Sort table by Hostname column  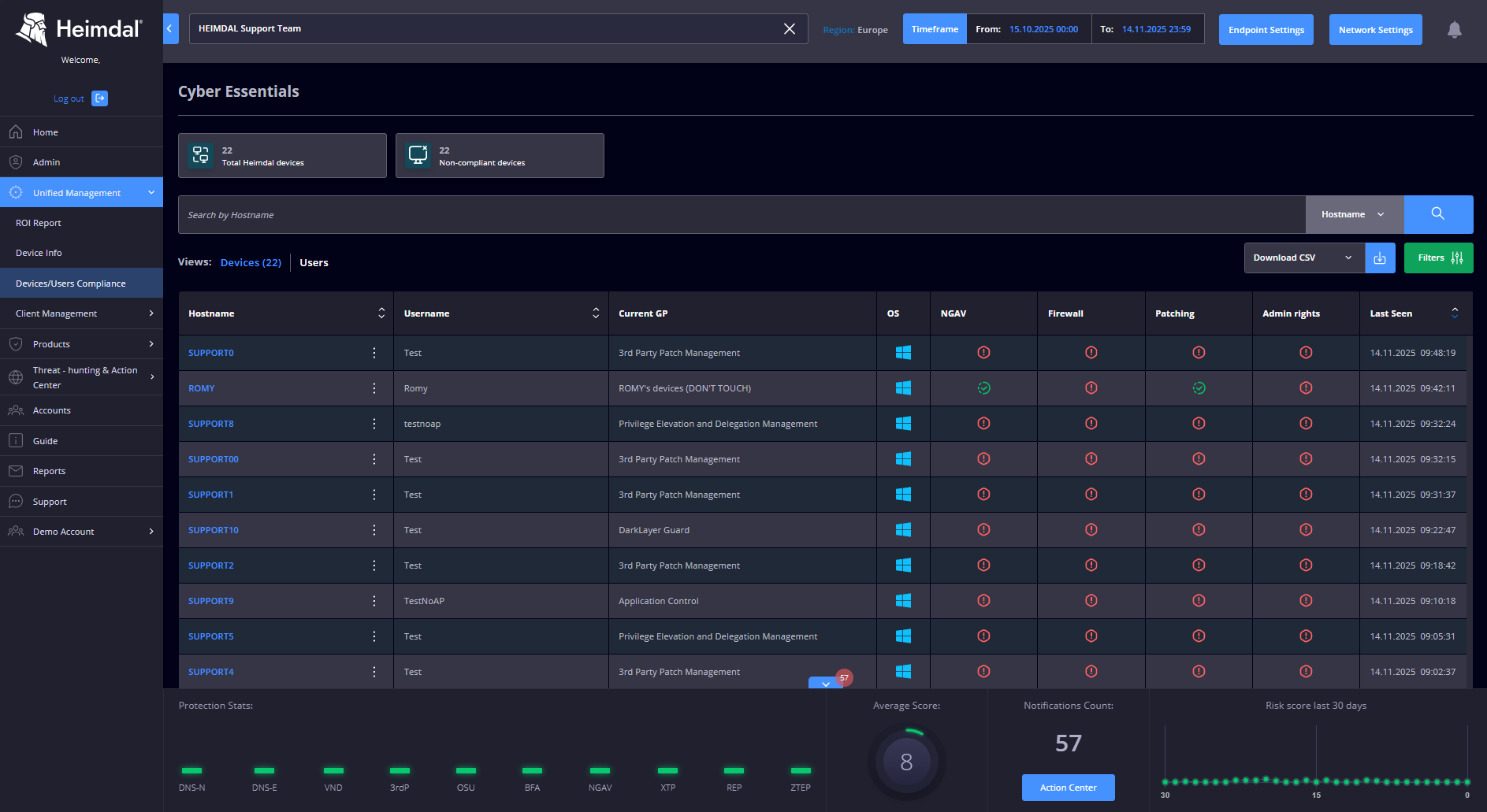click(x=381, y=313)
